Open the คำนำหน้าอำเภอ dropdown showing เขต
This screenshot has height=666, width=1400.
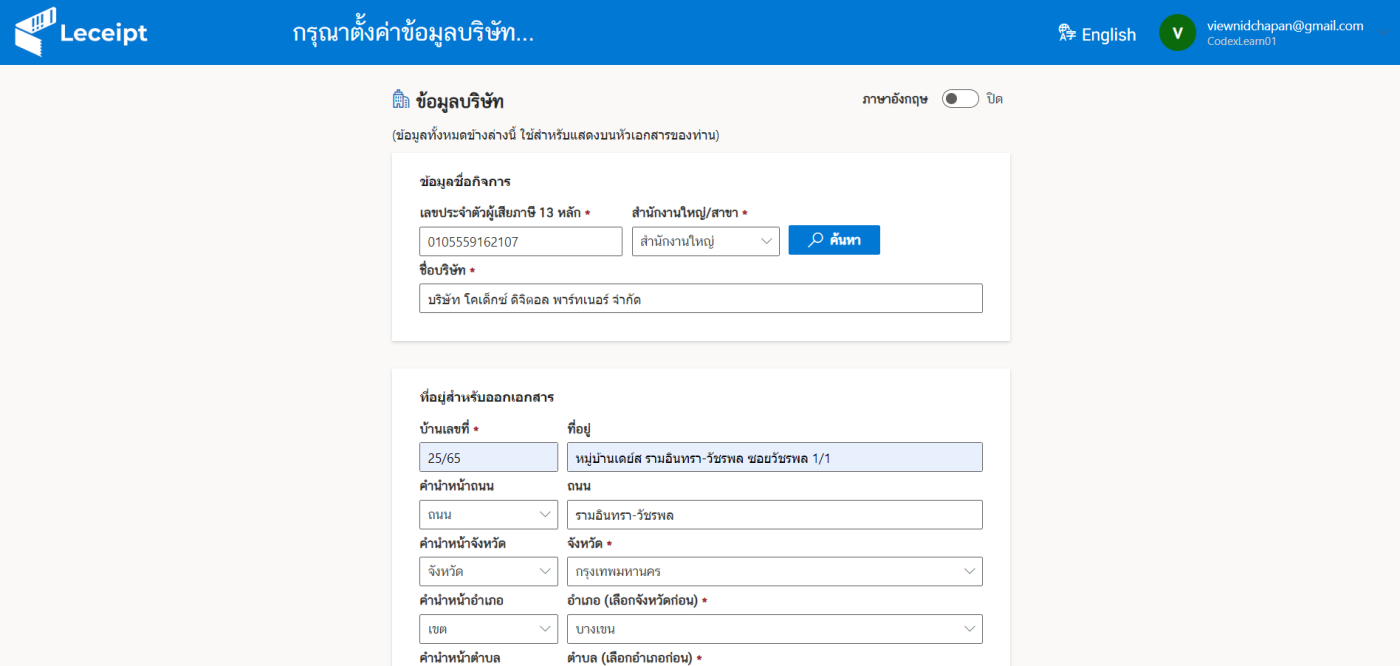488,629
